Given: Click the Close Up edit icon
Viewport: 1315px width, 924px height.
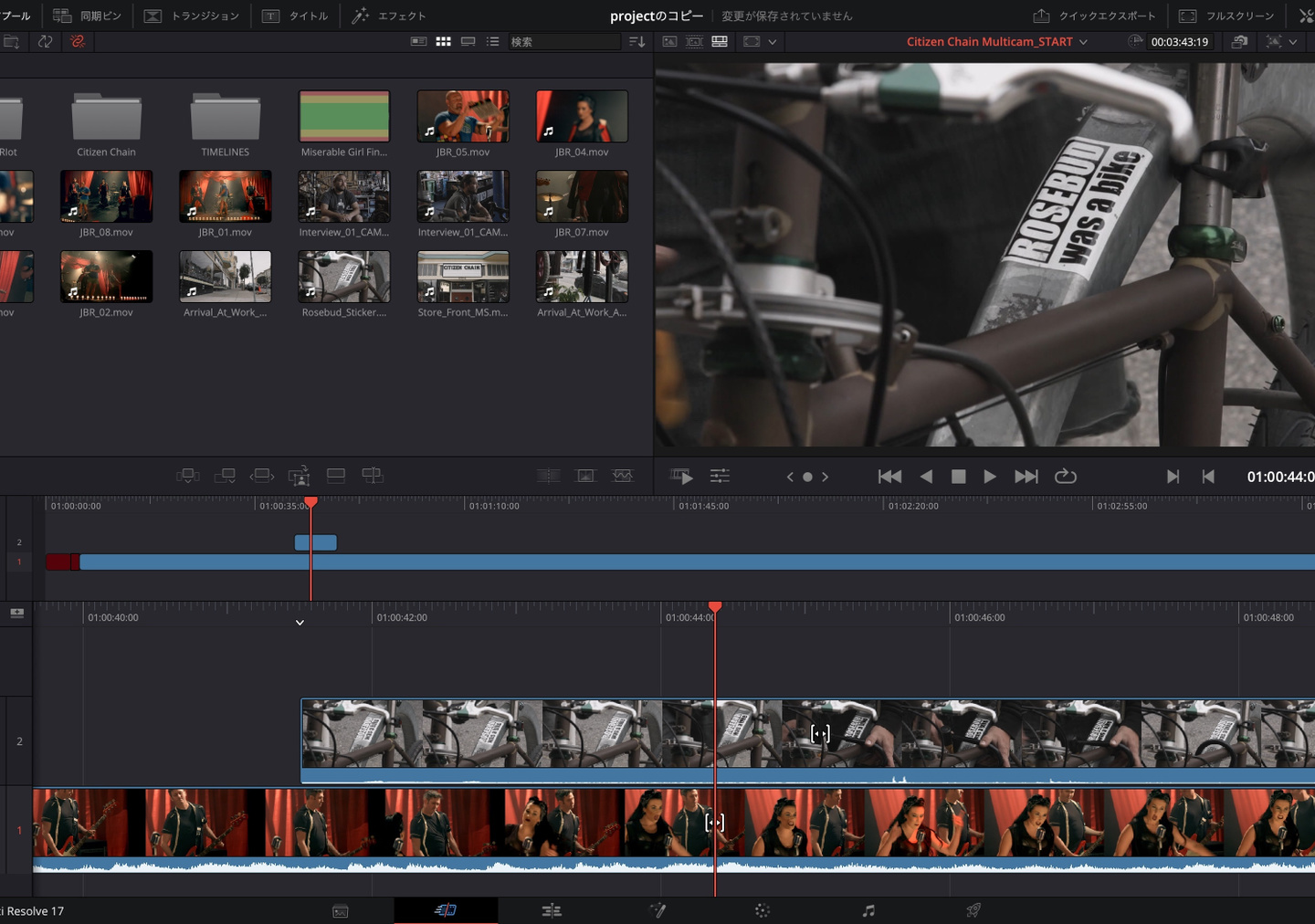Looking at the screenshot, I should (x=299, y=476).
